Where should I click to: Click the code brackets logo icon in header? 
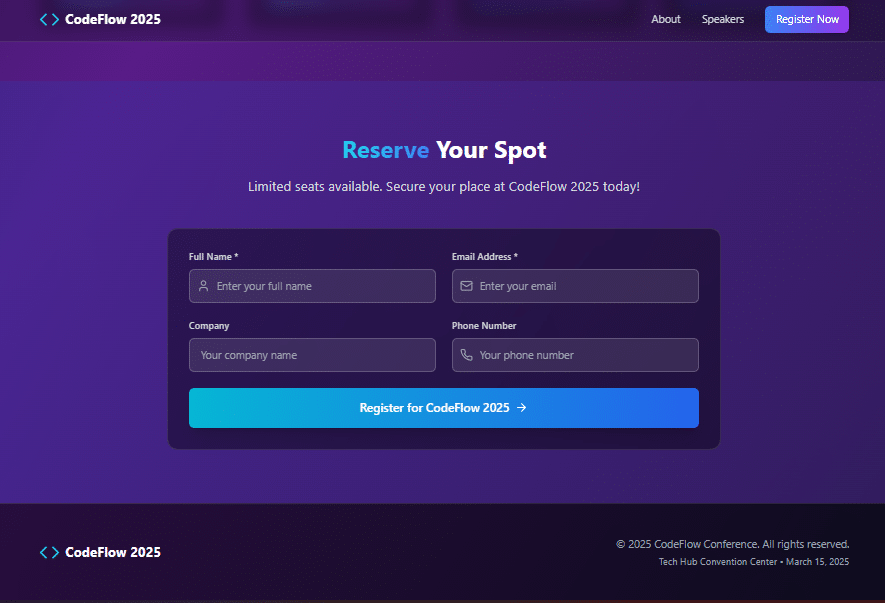pyautogui.click(x=49, y=19)
